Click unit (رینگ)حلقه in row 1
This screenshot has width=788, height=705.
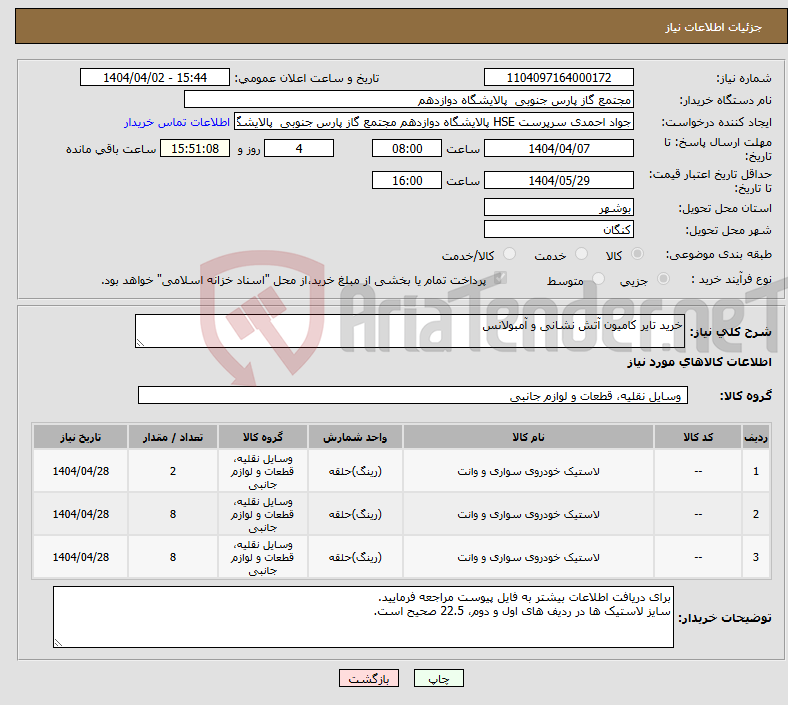pos(355,471)
